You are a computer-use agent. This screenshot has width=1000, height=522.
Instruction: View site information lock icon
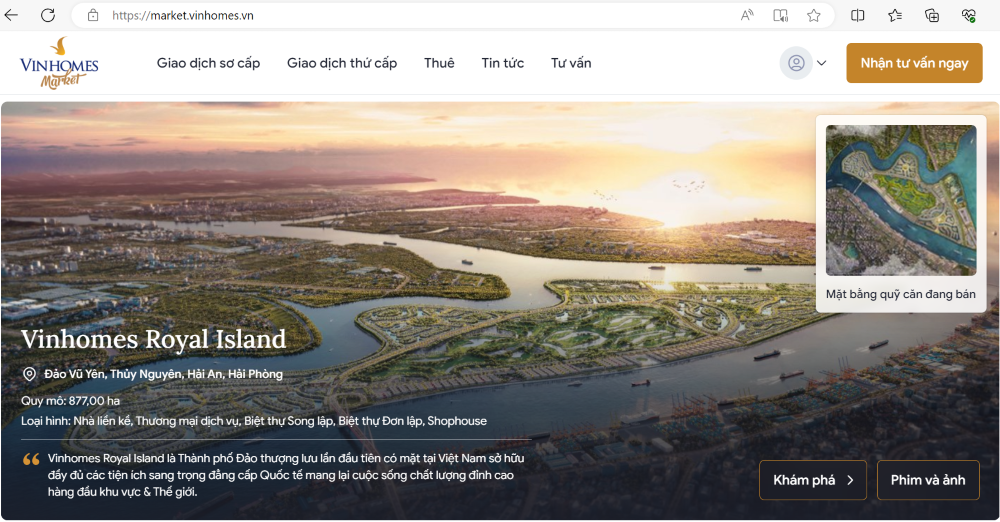click(93, 15)
